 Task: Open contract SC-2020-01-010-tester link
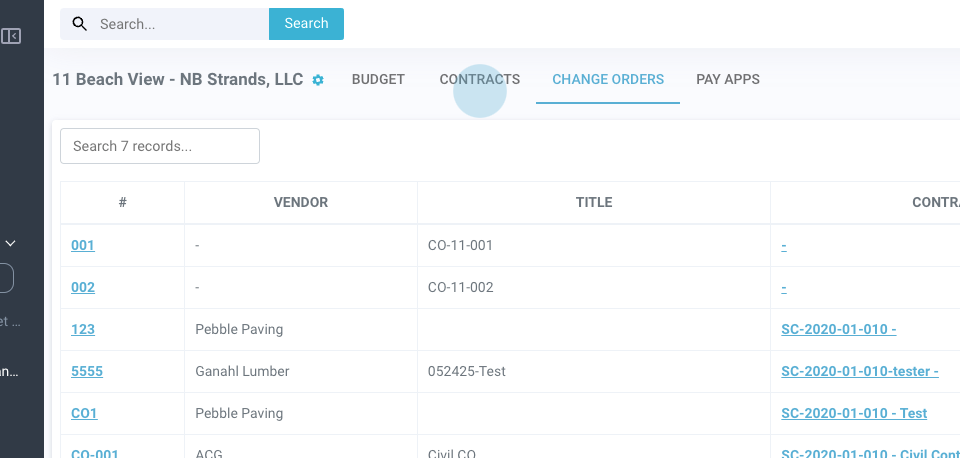[859, 371]
